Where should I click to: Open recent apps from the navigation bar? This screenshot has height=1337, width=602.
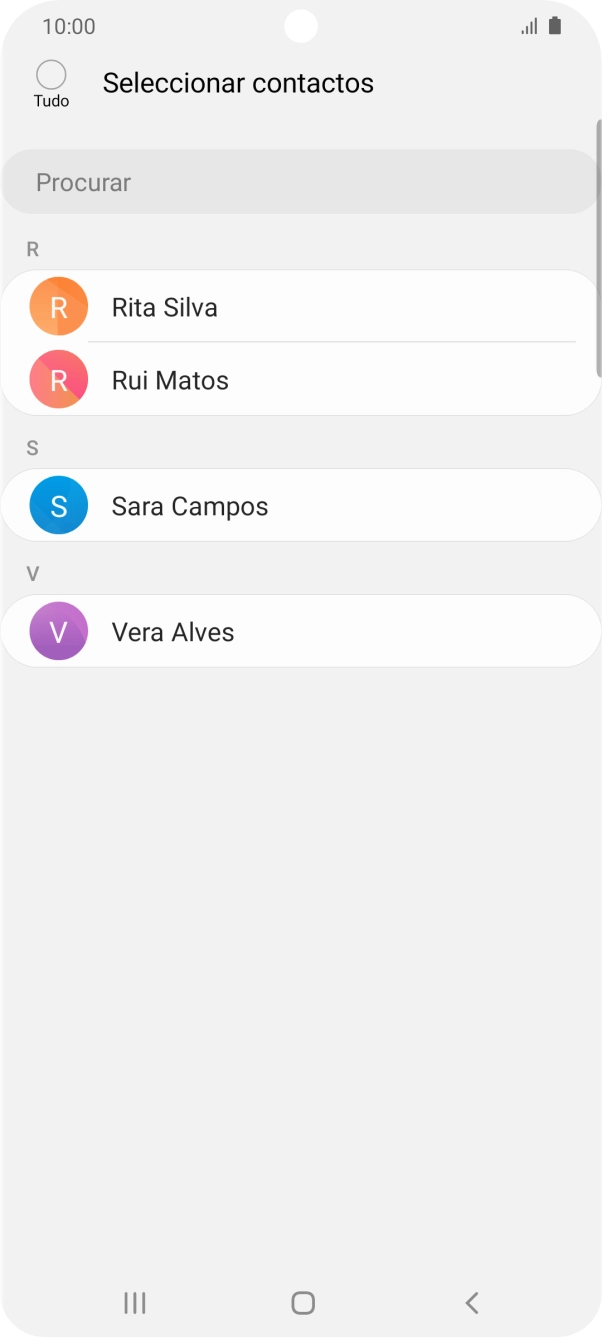133,1303
